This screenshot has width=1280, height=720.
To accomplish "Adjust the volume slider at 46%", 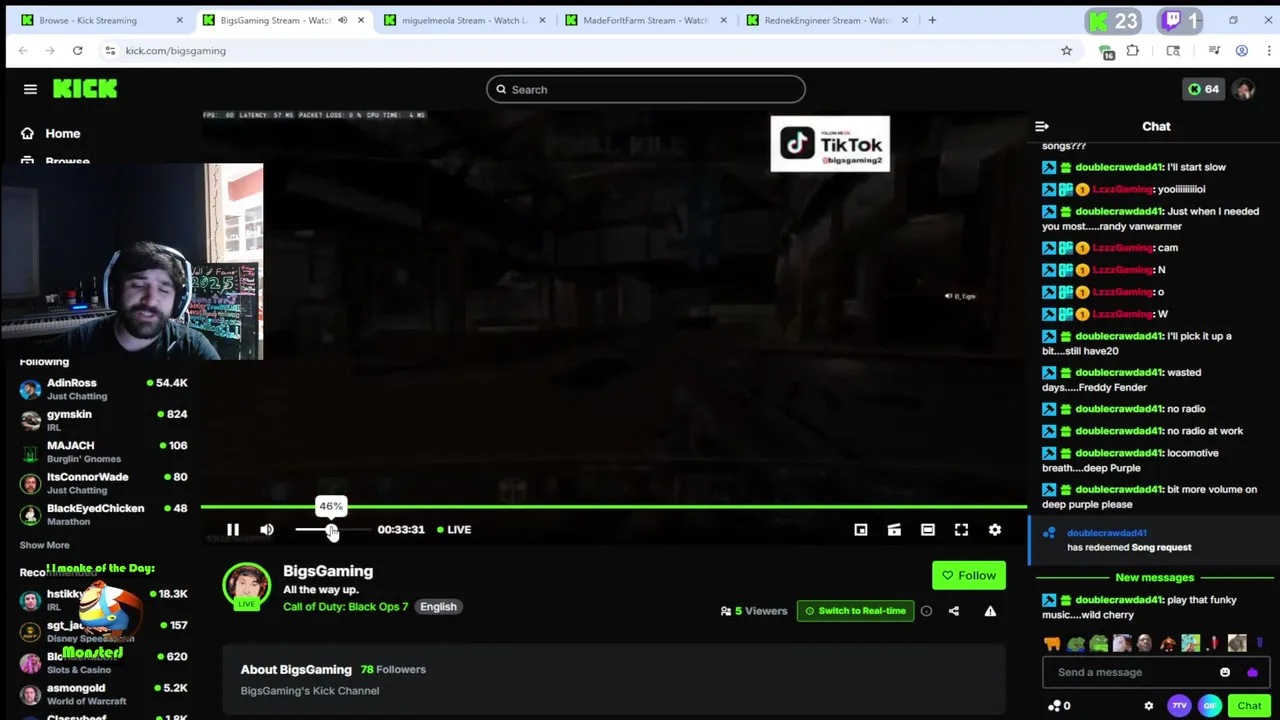I will (x=331, y=529).
